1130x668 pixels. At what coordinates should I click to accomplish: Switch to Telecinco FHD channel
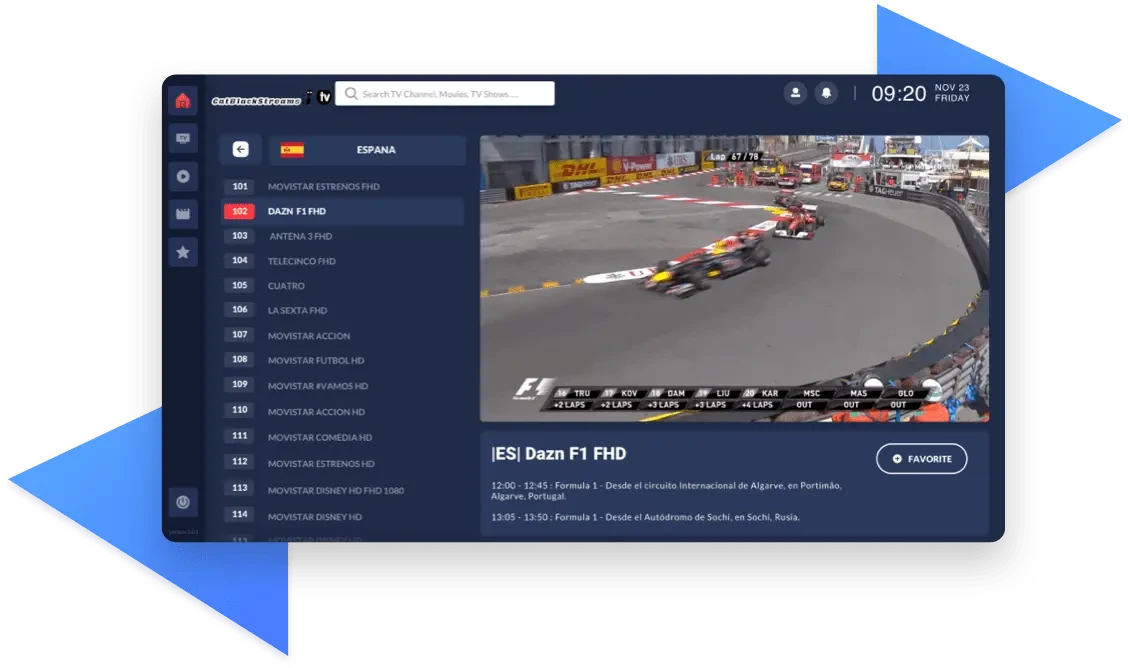tap(301, 261)
